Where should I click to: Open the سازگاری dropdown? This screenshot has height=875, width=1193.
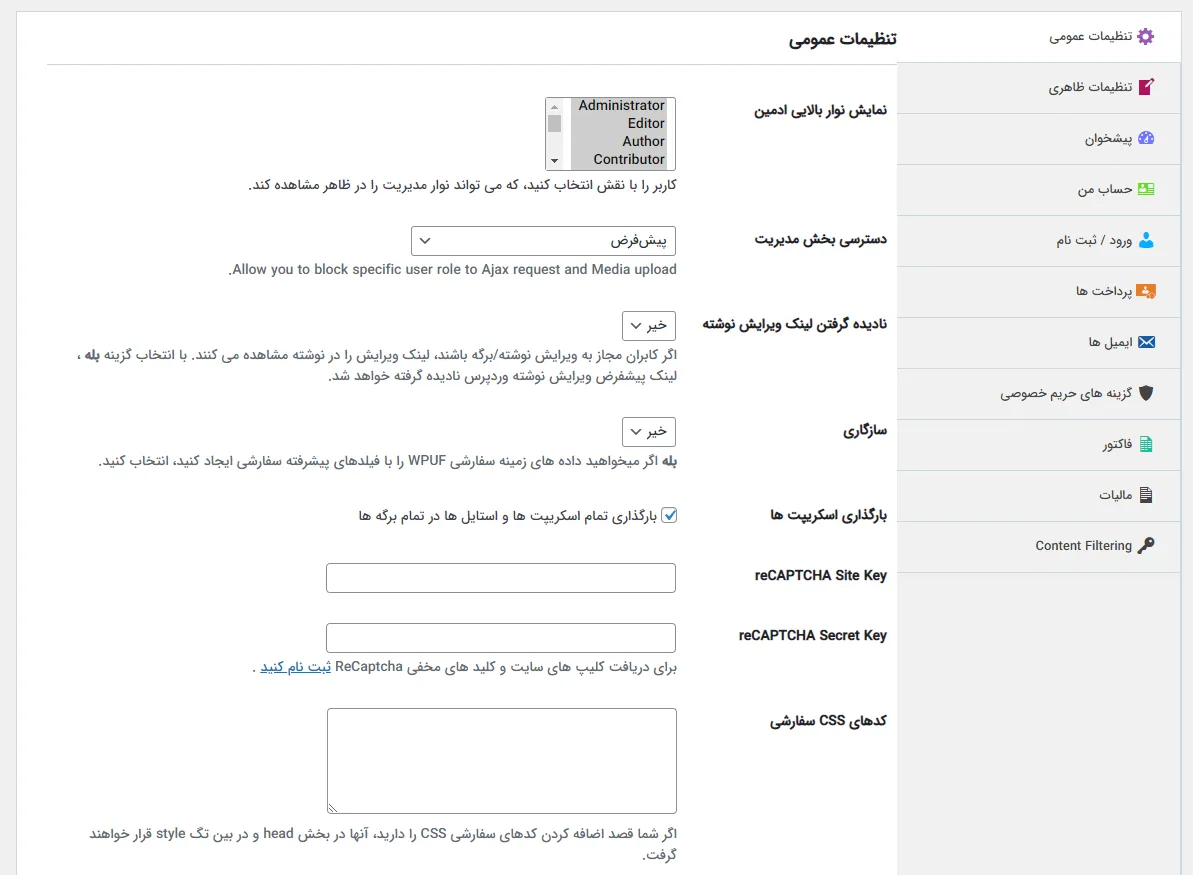coord(649,431)
